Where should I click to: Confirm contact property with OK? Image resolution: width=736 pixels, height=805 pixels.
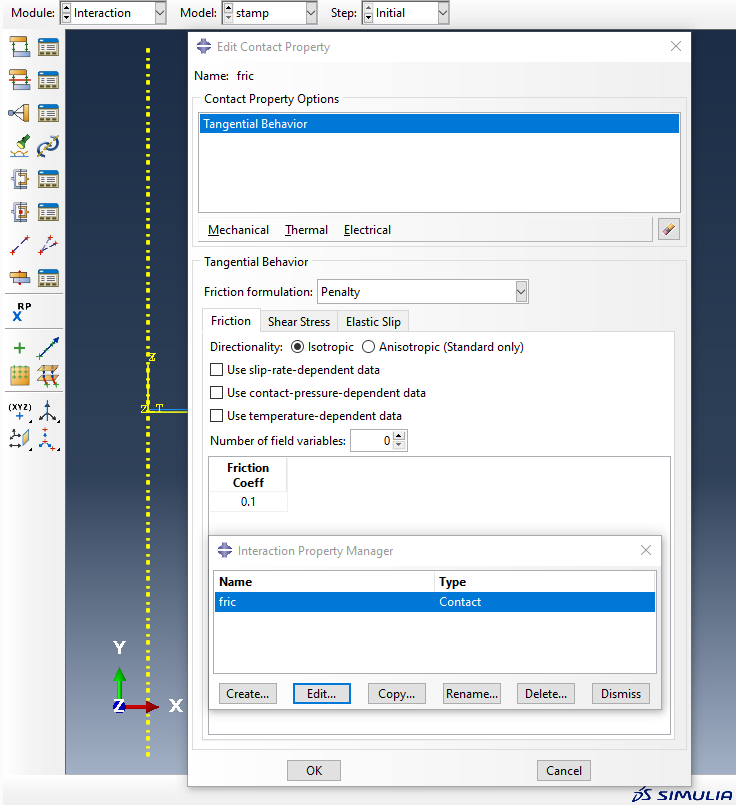314,771
